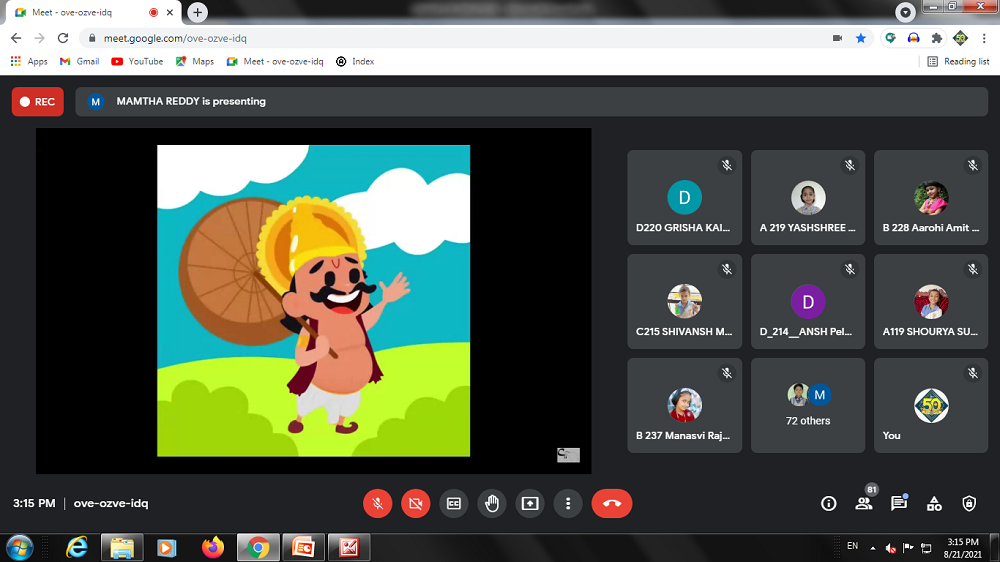Open the Activities panel icon
This screenshot has height=562, width=1000.
[x=933, y=504]
